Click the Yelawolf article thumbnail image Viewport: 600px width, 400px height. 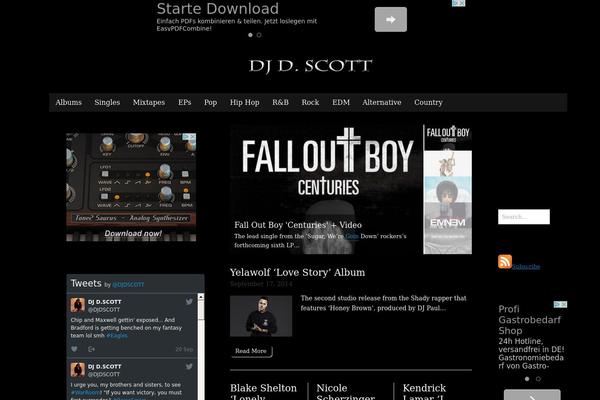coord(261,316)
